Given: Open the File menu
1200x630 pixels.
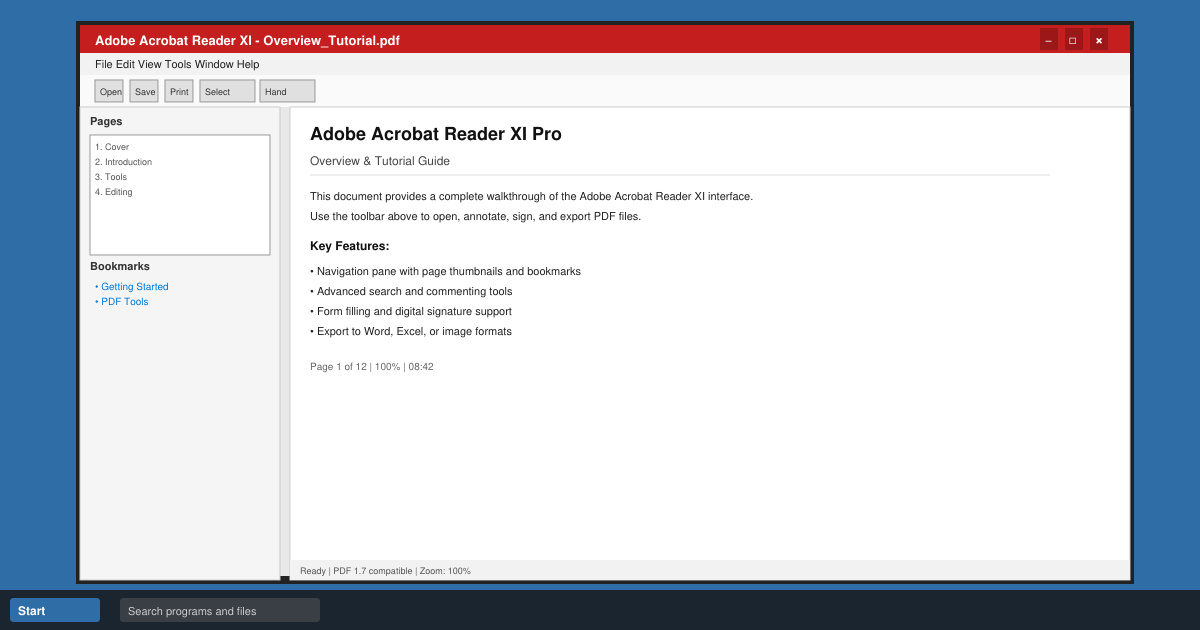Looking at the screenshot, I should click(x=104, y=64).
